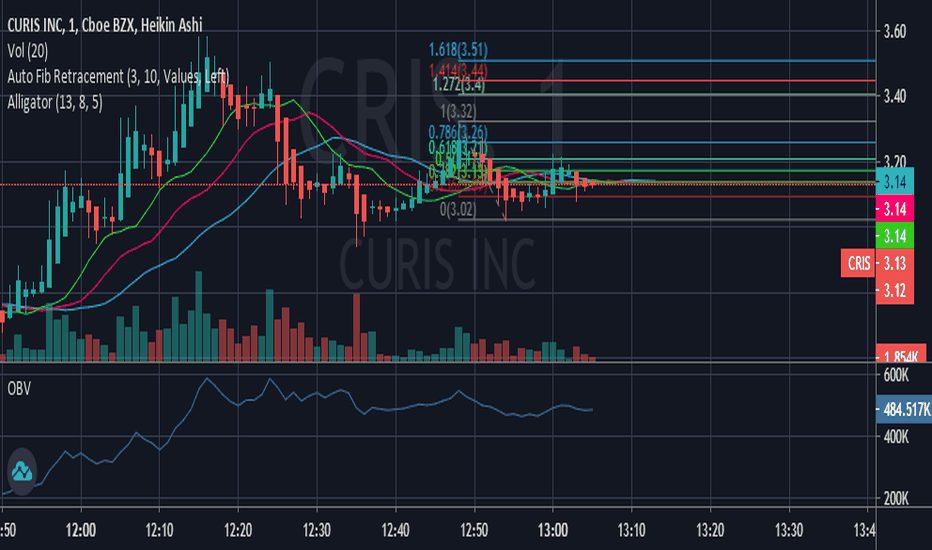Click the pink 3.14 price label
The image size is (932, 550).
(895, 209)
